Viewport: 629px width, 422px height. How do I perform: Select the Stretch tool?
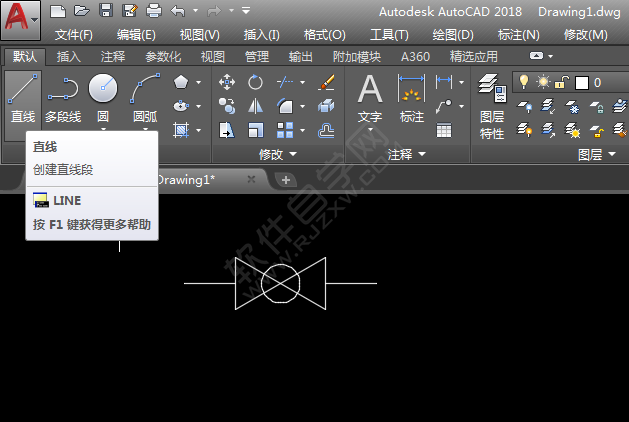[227, 130]
